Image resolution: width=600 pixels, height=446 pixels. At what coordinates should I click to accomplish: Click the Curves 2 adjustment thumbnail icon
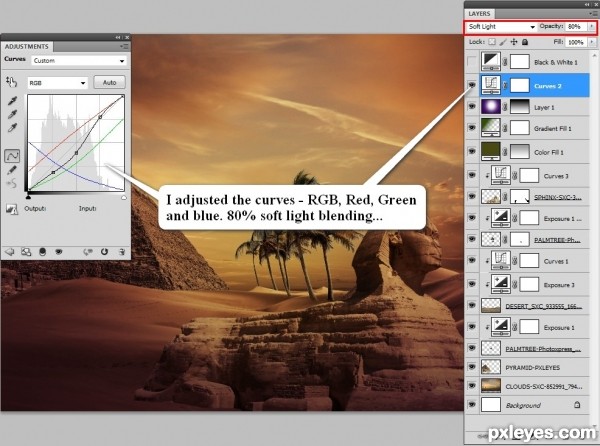coord(491,85)
